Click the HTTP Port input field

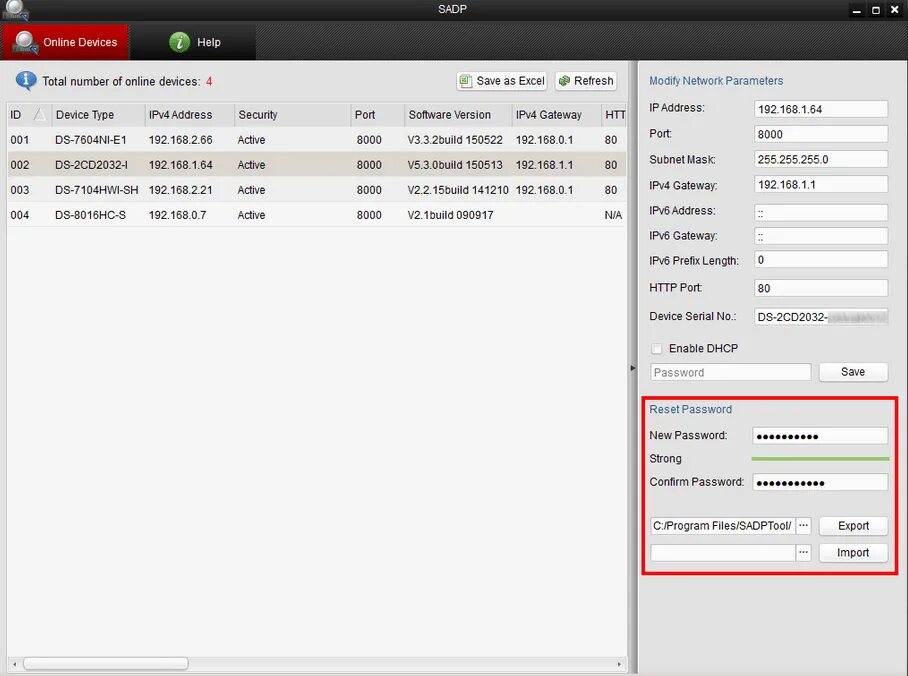821,288
